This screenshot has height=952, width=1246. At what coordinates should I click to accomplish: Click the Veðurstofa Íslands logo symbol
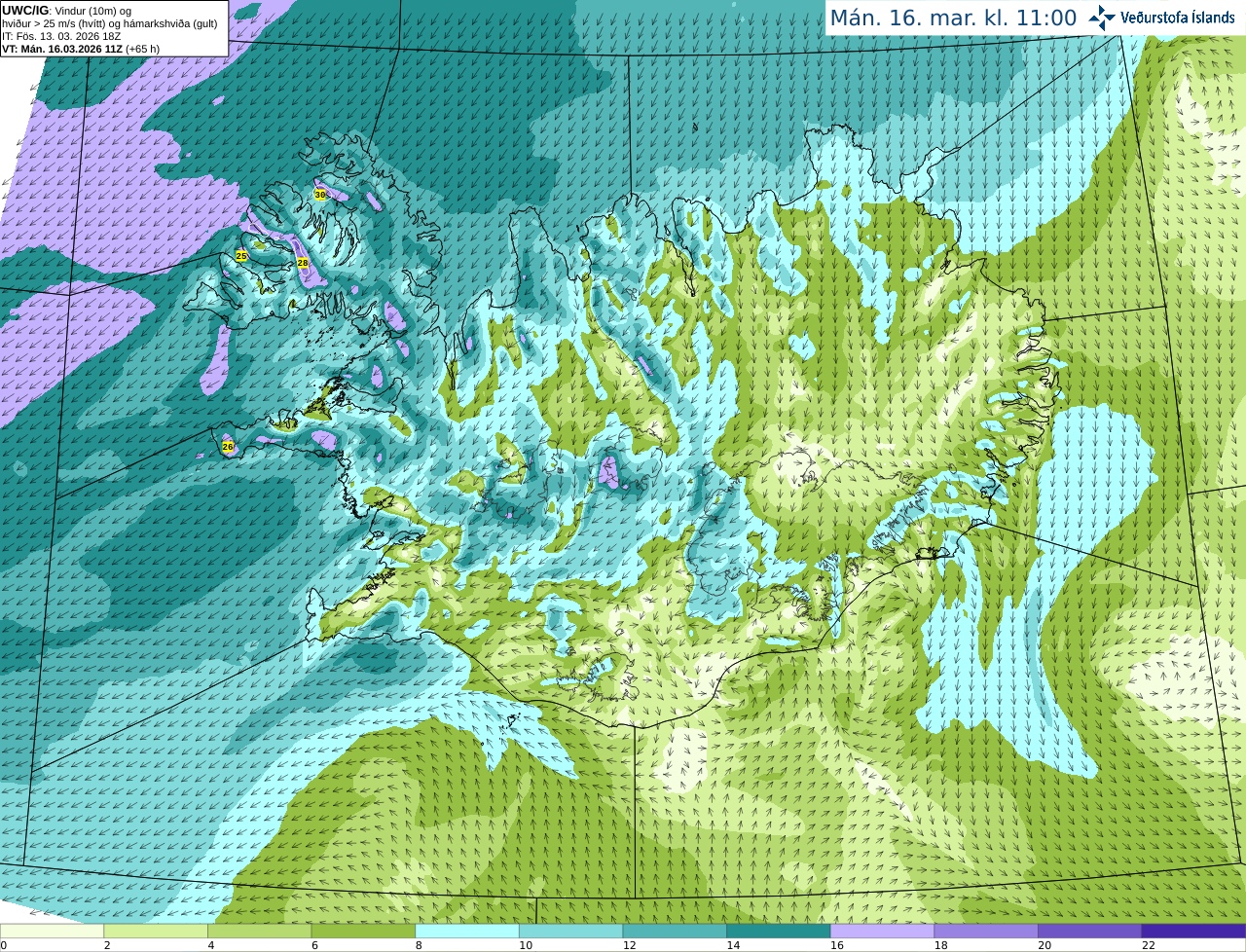[x=1101, y=18]
